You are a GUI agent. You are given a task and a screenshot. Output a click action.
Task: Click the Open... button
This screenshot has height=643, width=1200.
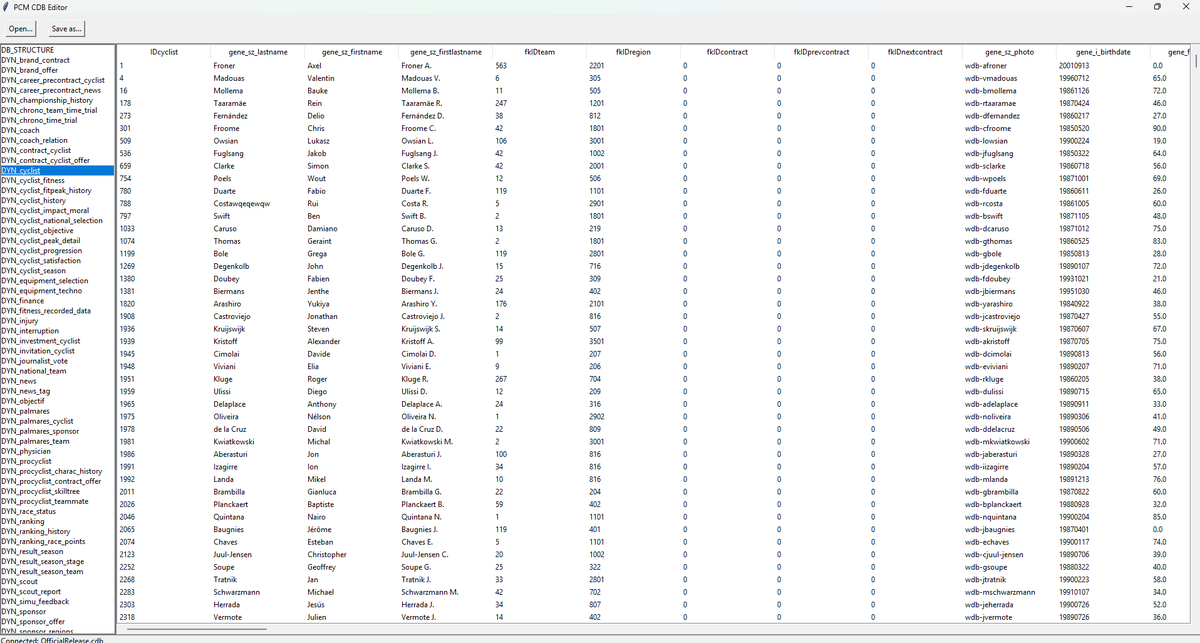(x=21, y=29)
